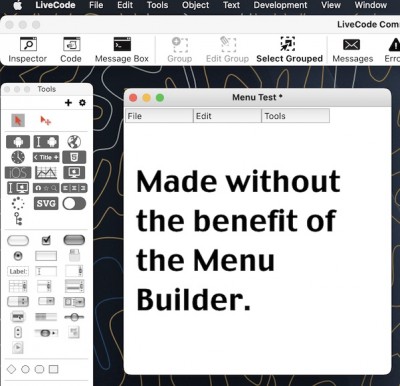Open the Messages watcher
This screenshot has width=400, height=386.
click(x=352, y=50)
